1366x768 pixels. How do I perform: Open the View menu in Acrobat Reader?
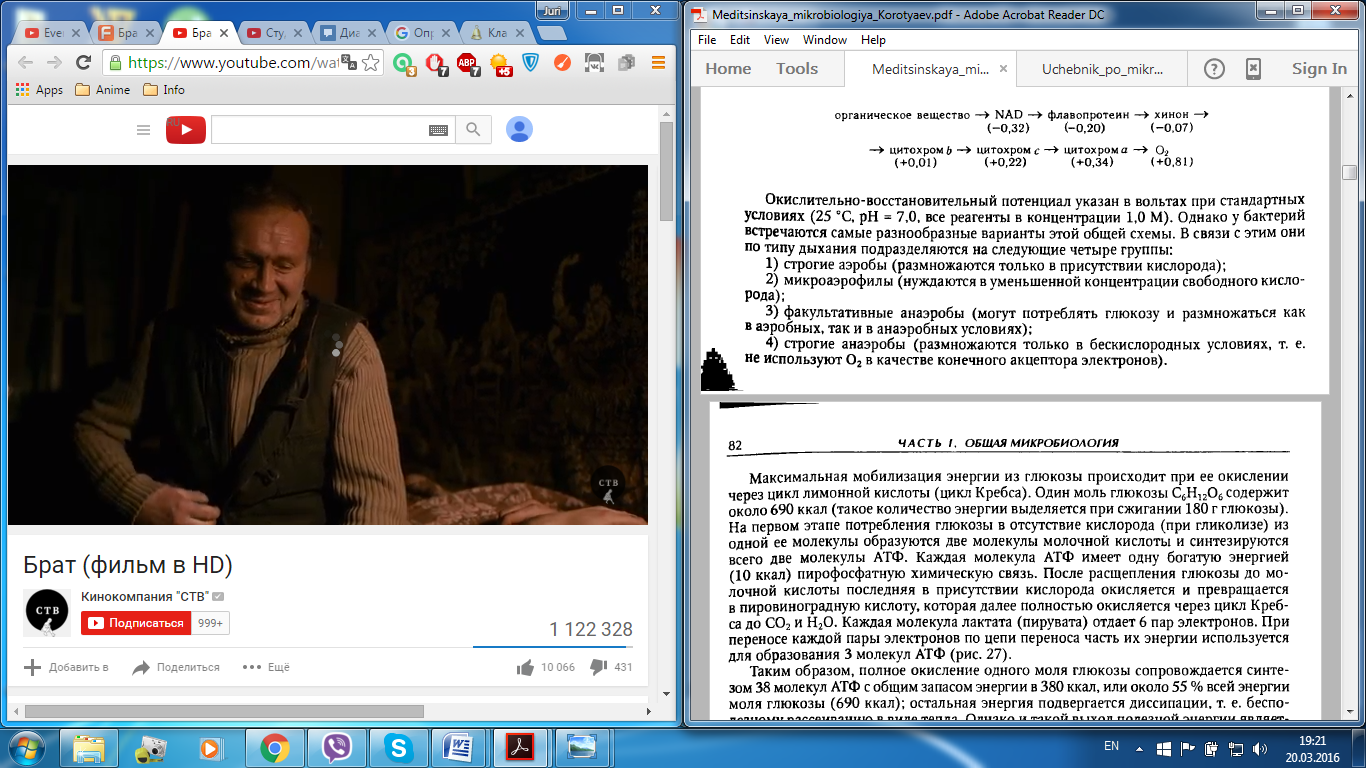776,40
